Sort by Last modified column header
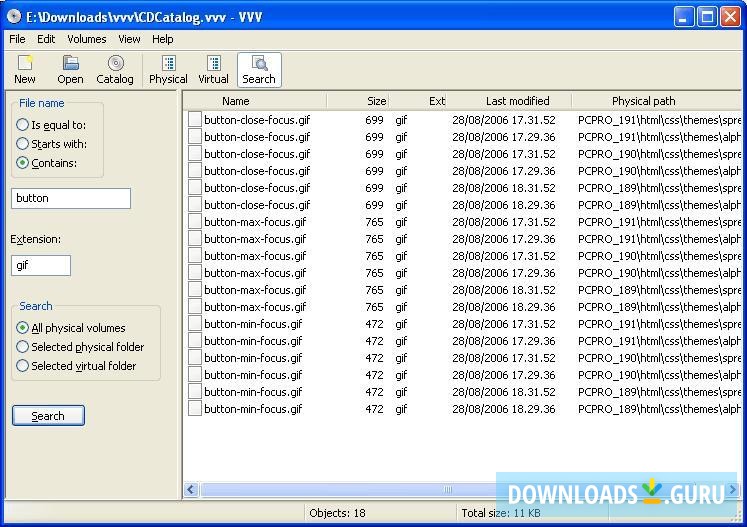This screenshot has width=747, height=527. (509, 101)
